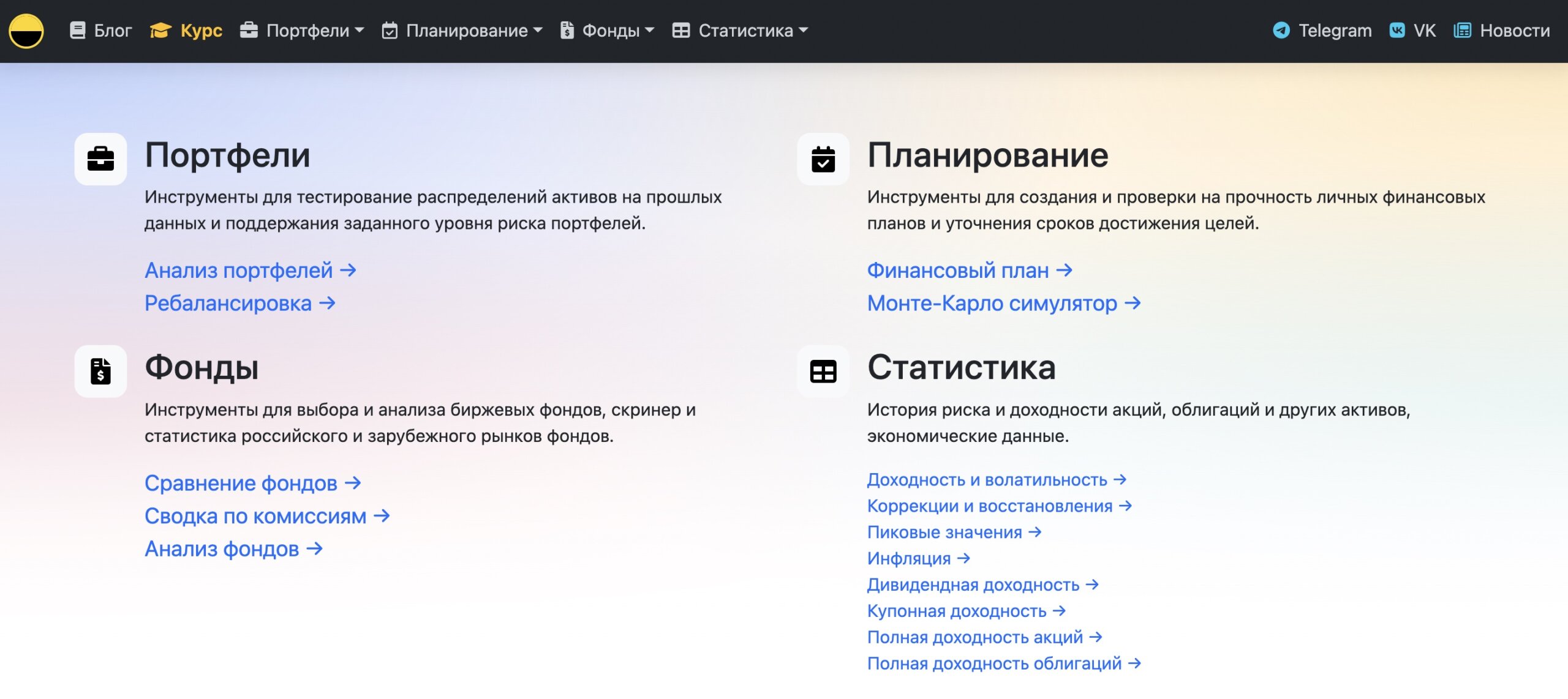Viewport: 1568px width, 699px height.
Task: Click the briefcase tile beside Портфели heading
Action: pyautogui.click(x=100, y=159)
